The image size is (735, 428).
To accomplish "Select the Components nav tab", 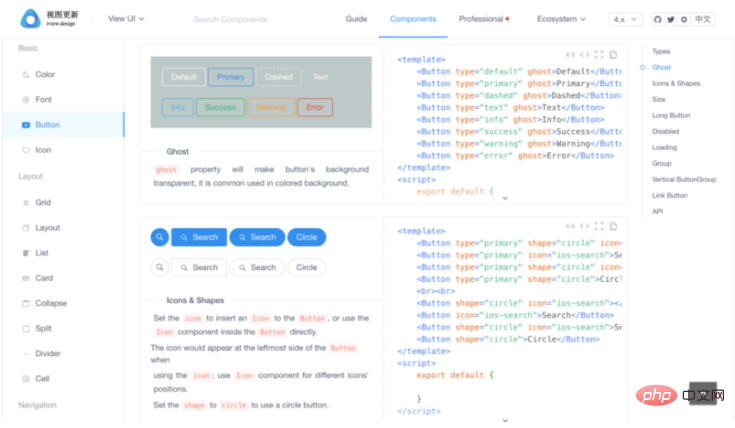I will coord(413,19).
